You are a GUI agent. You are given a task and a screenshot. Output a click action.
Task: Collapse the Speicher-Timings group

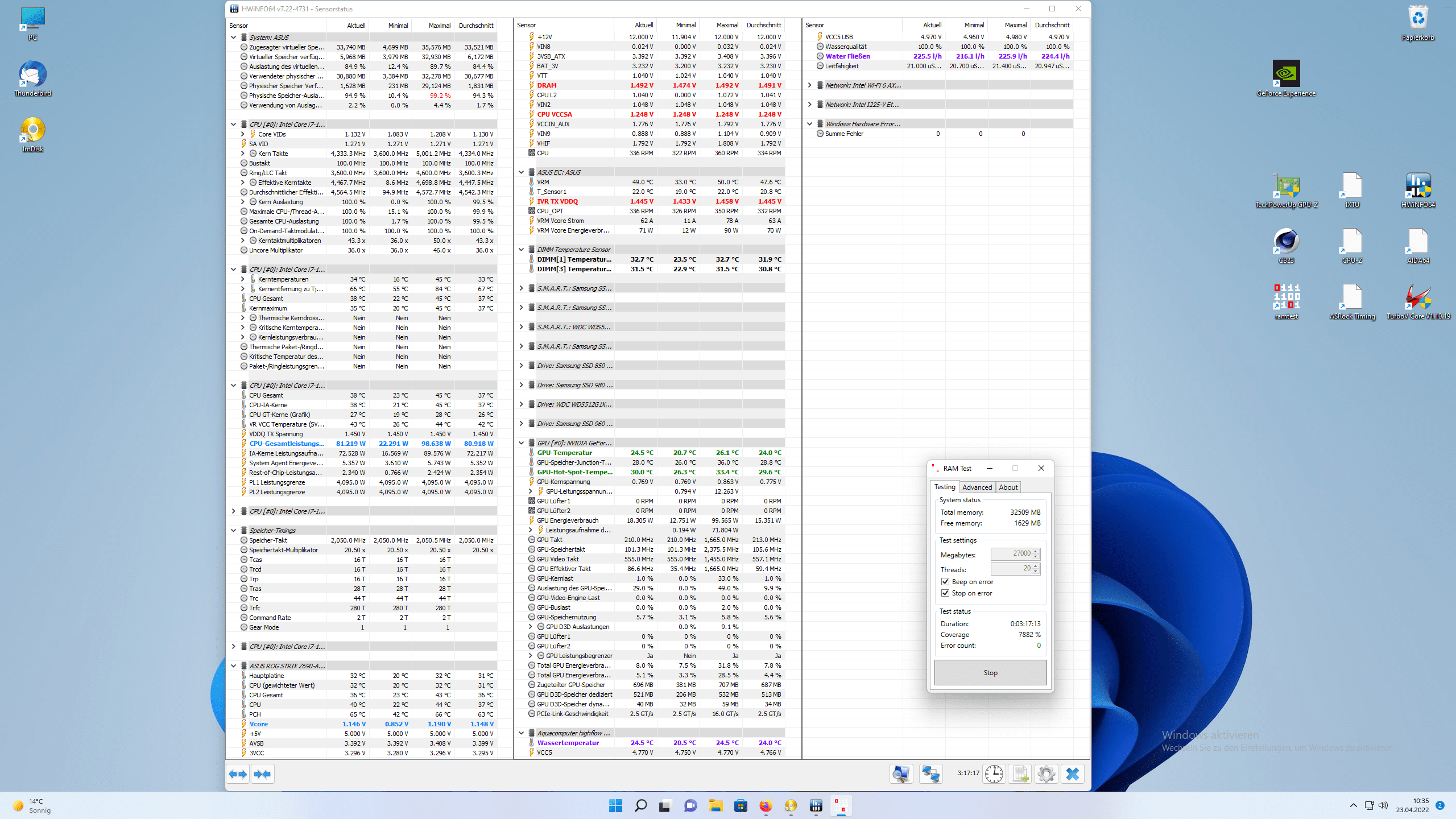pyautogui.click(x=233, y=531)
